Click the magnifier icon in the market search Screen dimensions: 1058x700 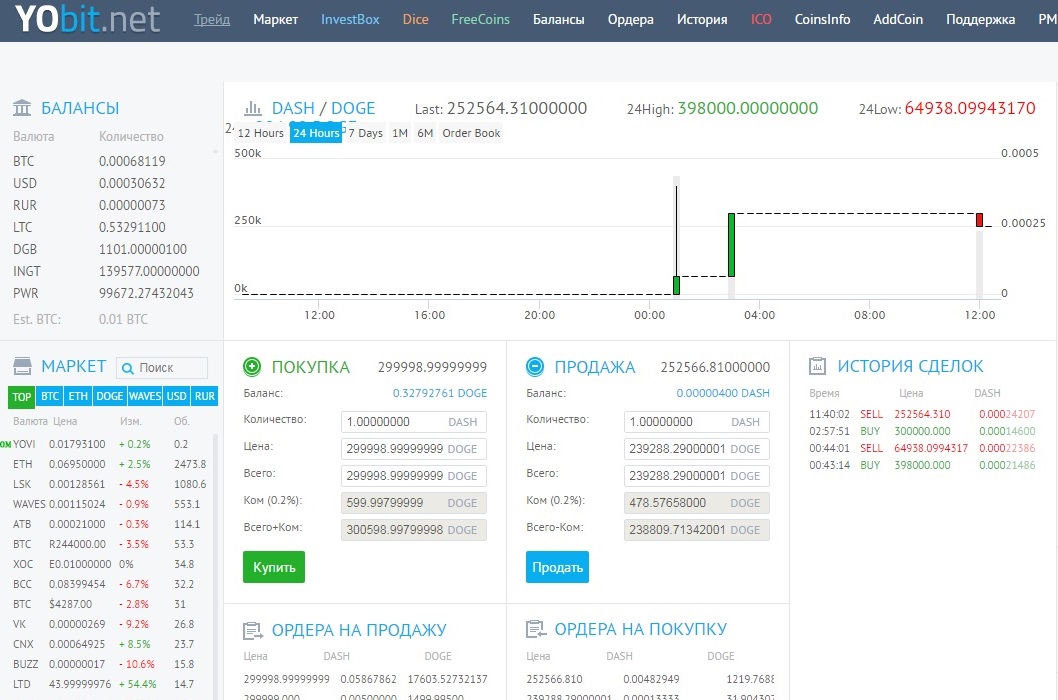pos(128,368)
